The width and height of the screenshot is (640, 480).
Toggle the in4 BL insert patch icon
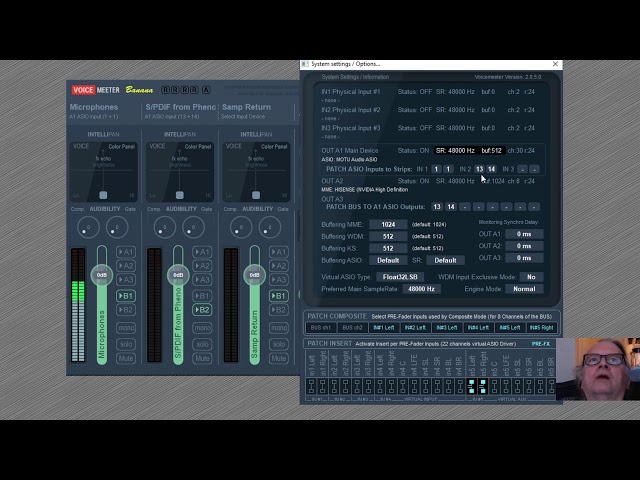[x=448, y=386]
